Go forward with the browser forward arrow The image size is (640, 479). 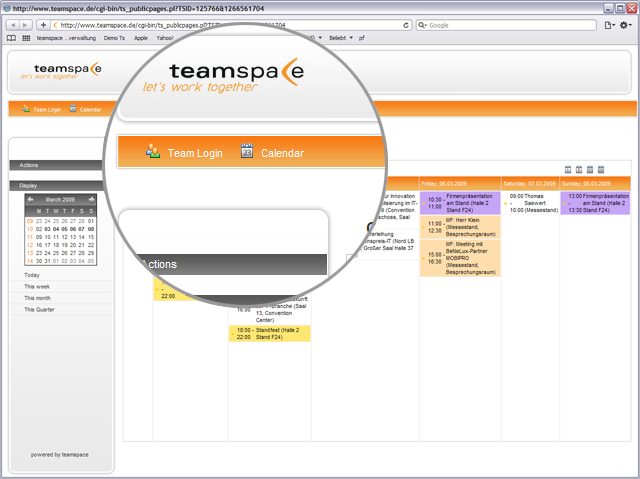click(25, 25)
